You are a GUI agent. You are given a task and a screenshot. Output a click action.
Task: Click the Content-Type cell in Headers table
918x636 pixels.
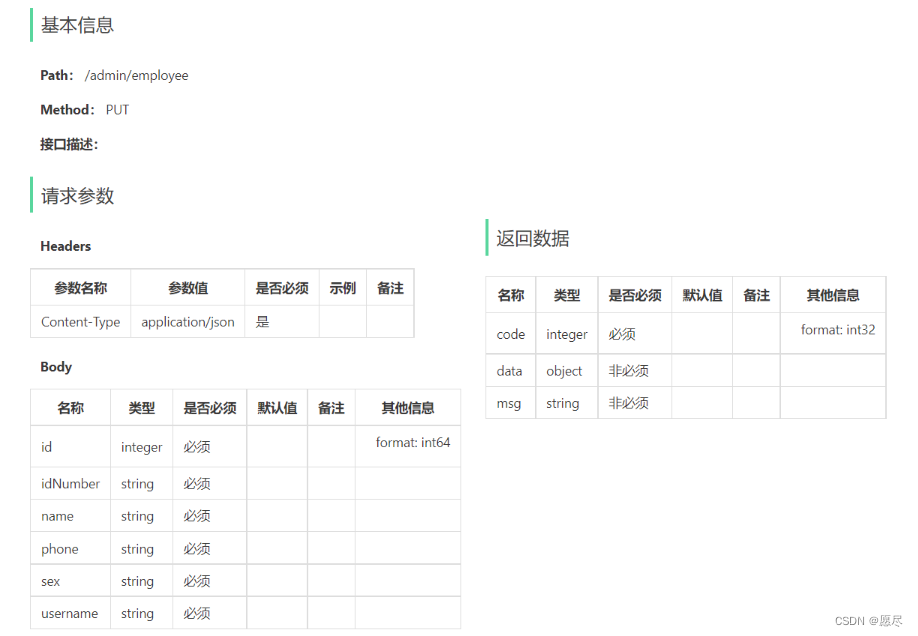(x=80, y=322)
